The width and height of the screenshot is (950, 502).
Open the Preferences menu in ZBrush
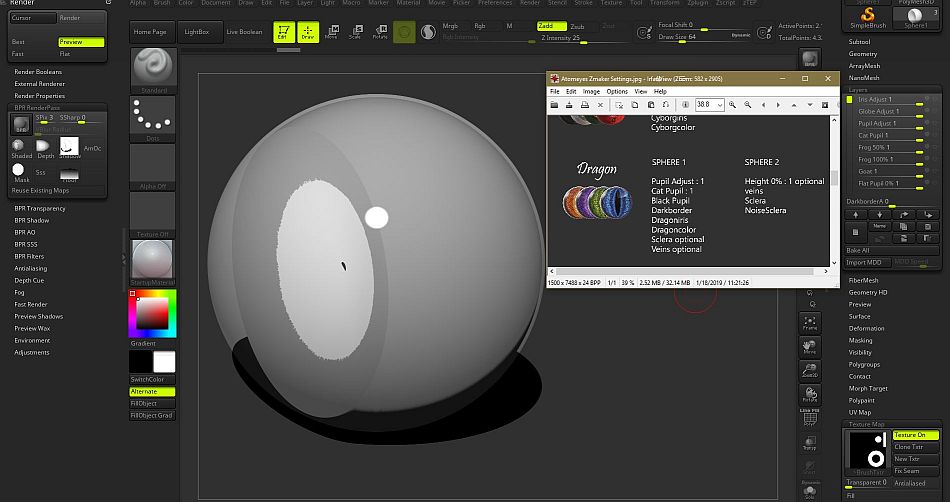click(x=495, y=3)
